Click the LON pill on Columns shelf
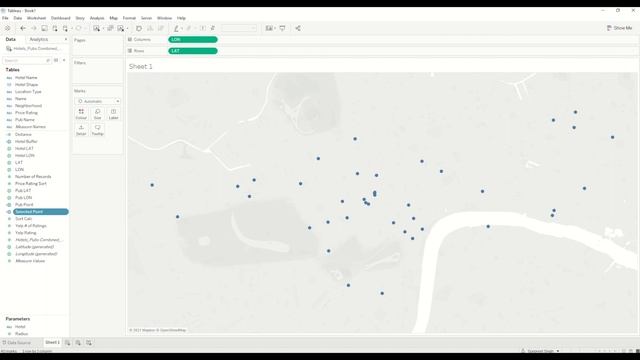The width and height of the screenshot is (640, 360). click(x=193, y=40)
